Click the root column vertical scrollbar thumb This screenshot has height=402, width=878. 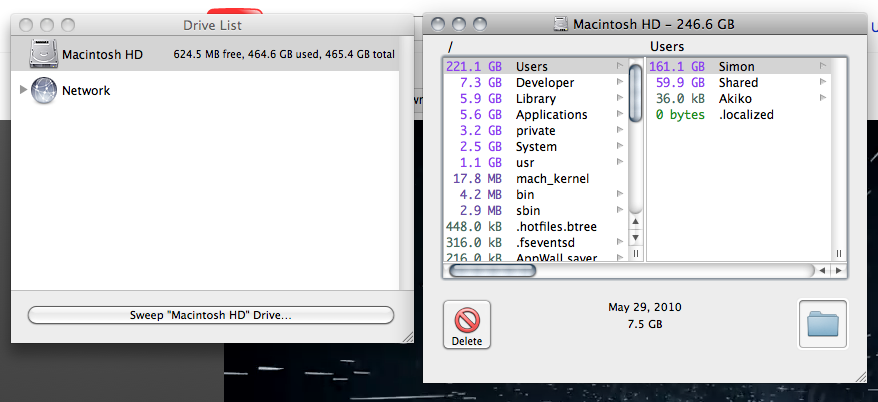(x=636, y=92)
